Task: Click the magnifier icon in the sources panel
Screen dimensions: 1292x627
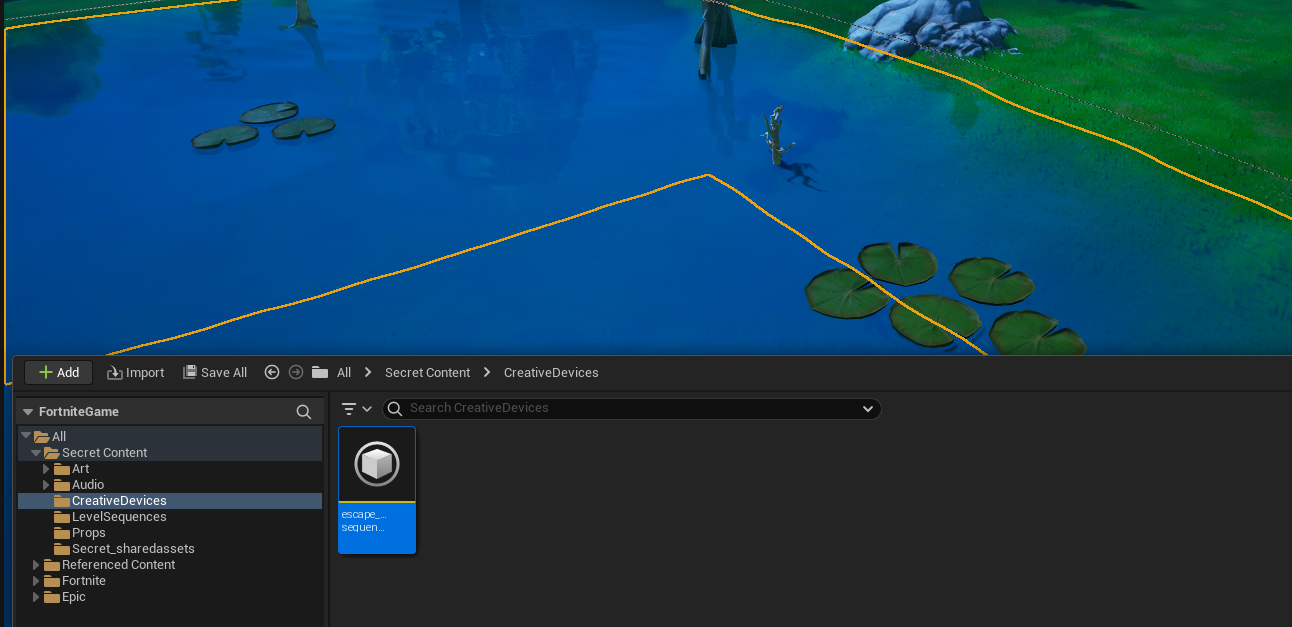Action: tap(303, 411)
